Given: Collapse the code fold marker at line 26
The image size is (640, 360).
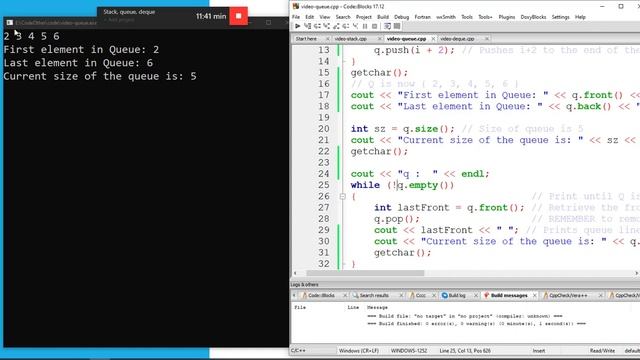Looking at the screenshot, I should click(342, 197).
